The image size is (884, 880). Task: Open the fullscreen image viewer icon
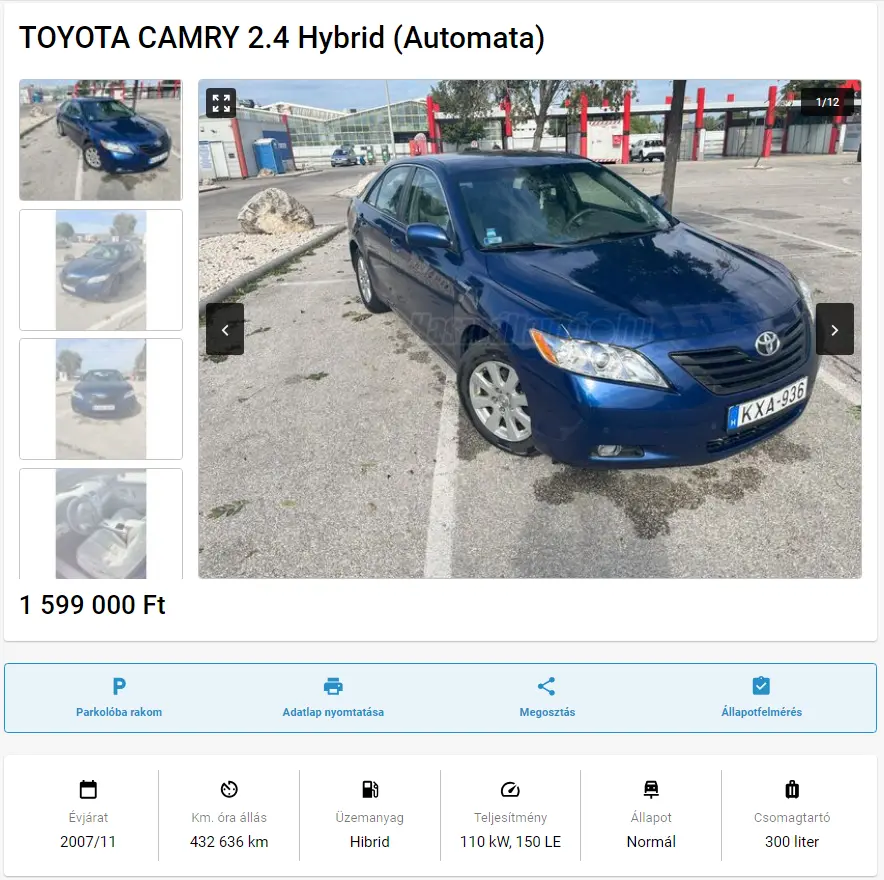tap(221, 103)
